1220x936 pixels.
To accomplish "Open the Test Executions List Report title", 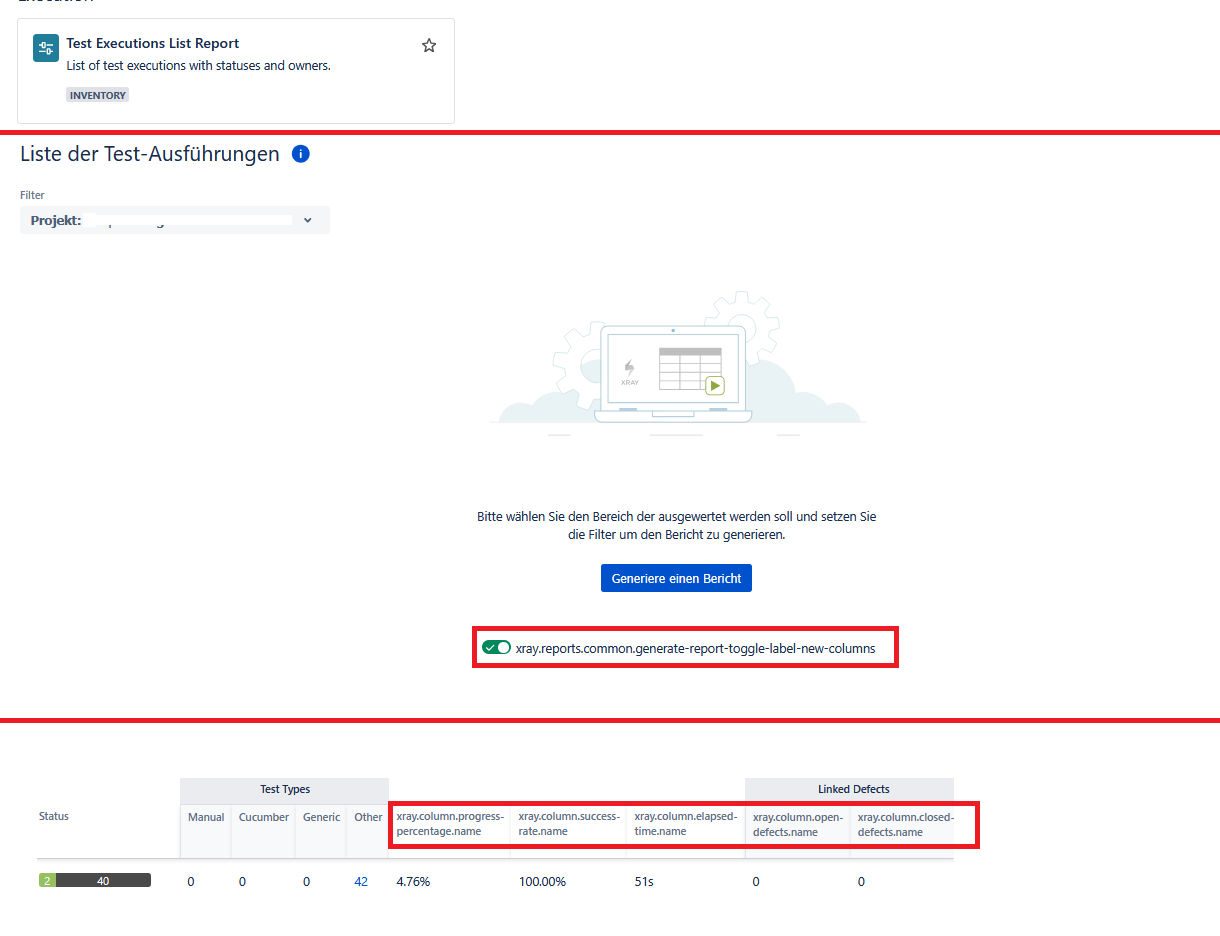I will (152, 44).
